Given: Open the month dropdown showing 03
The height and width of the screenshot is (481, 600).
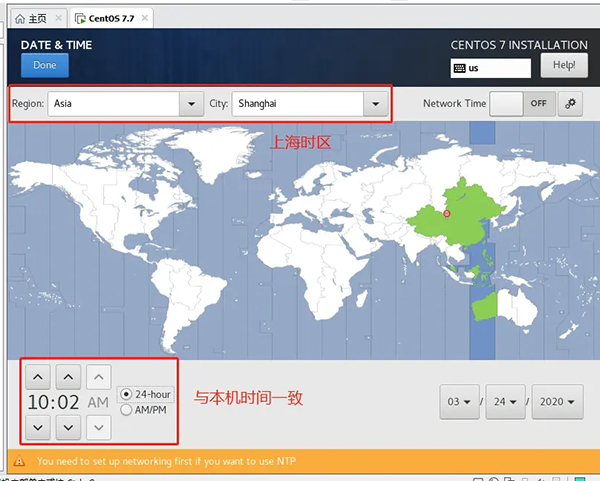Looking at the screenshot, I should [x=460, y=402].
